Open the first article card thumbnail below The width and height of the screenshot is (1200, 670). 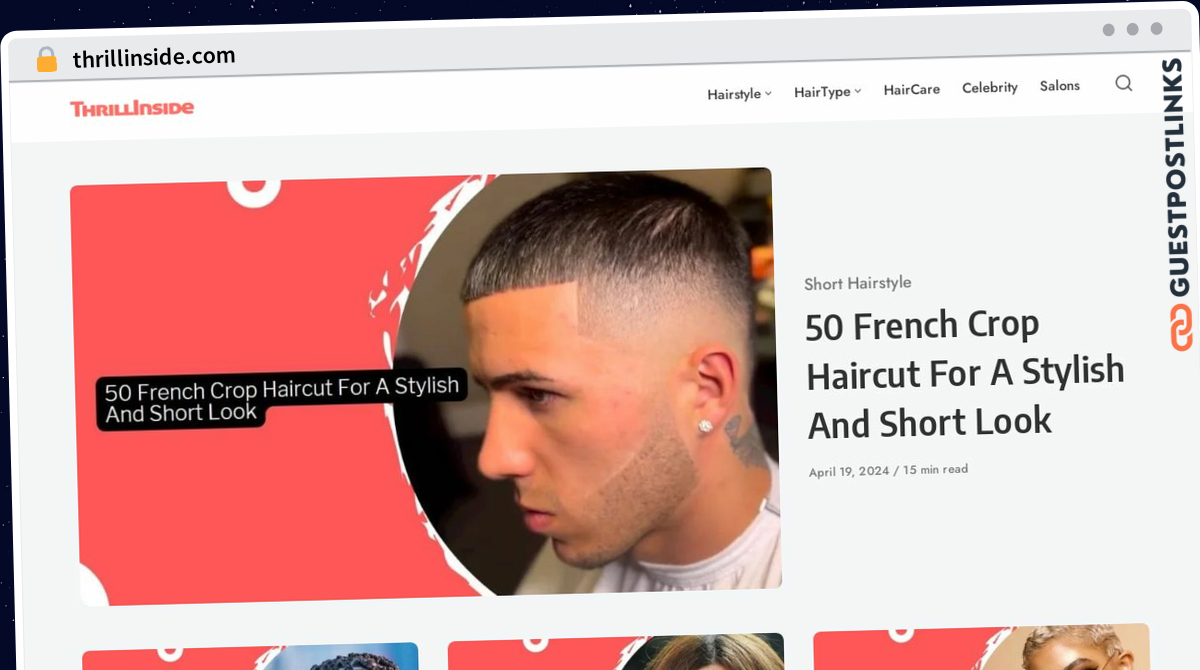click(x=250, y=657)
